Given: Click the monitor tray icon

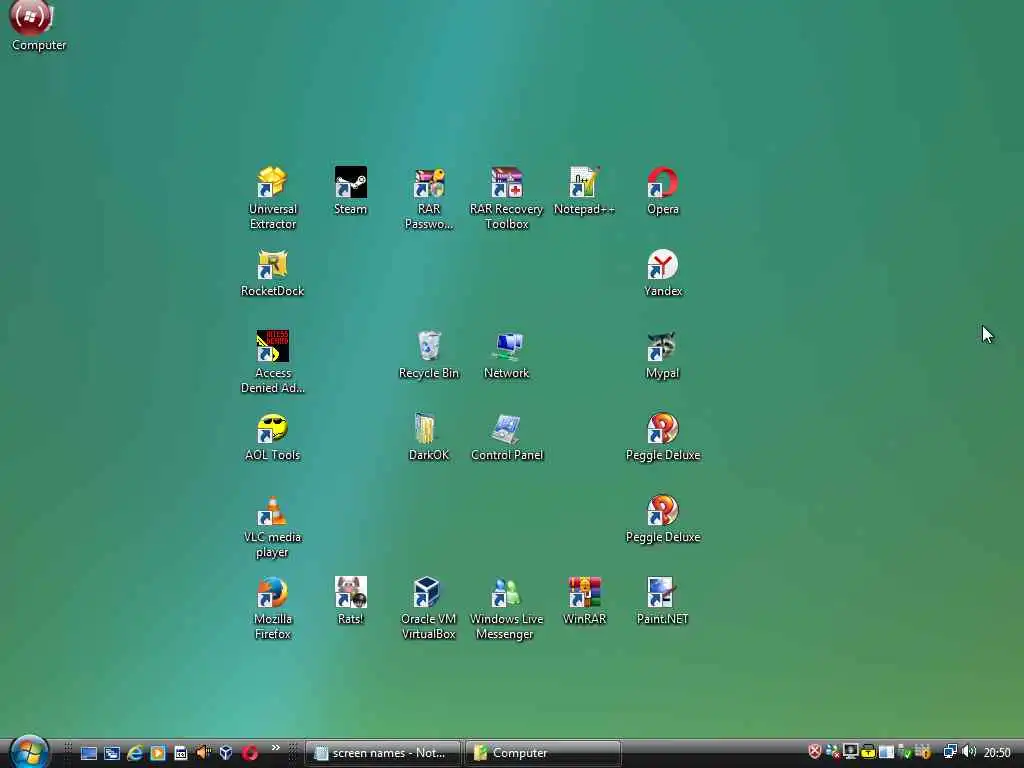Looking at the screenshot, I should tap(850, 751).
